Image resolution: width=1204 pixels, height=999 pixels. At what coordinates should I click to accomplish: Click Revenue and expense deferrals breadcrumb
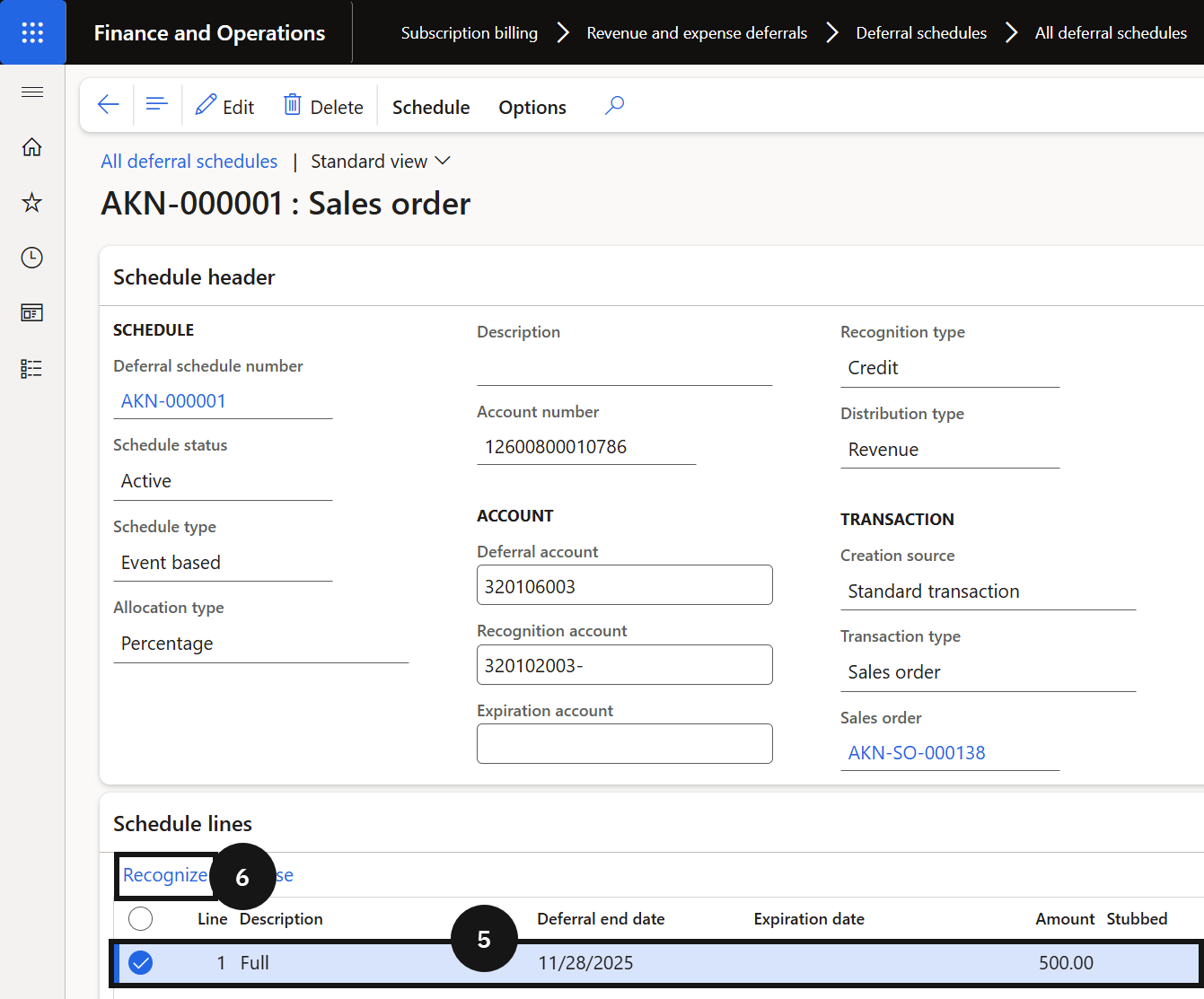[697, 33]
